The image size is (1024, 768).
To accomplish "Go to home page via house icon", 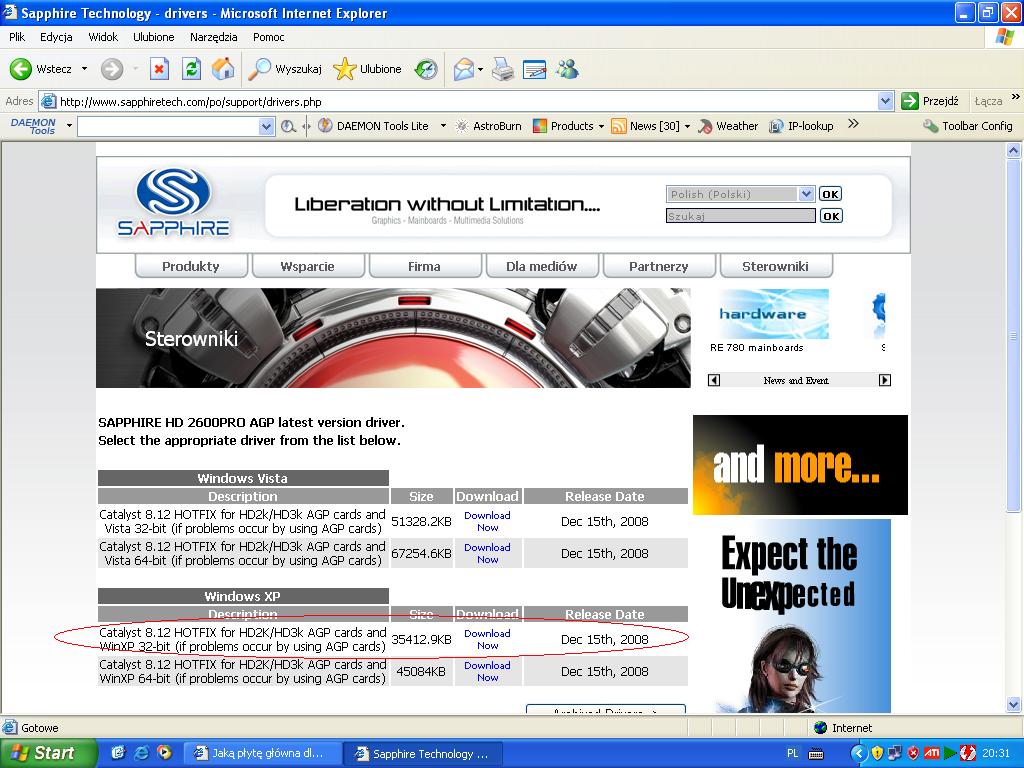I will point(223,69).
